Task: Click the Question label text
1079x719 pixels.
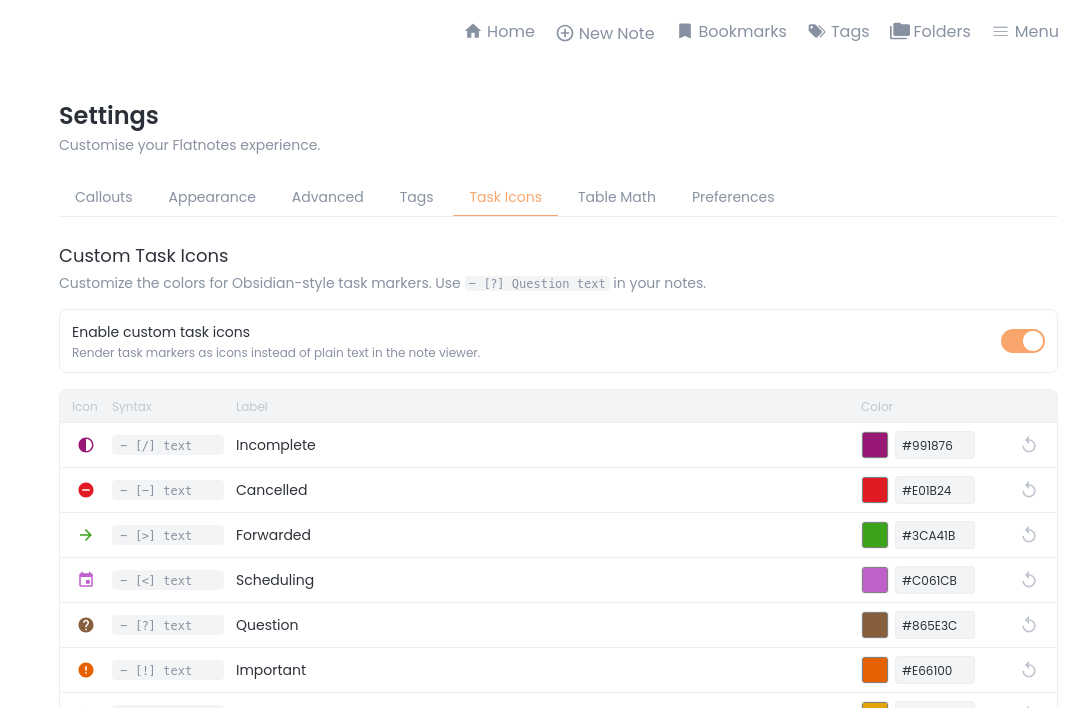Action: 267,625
